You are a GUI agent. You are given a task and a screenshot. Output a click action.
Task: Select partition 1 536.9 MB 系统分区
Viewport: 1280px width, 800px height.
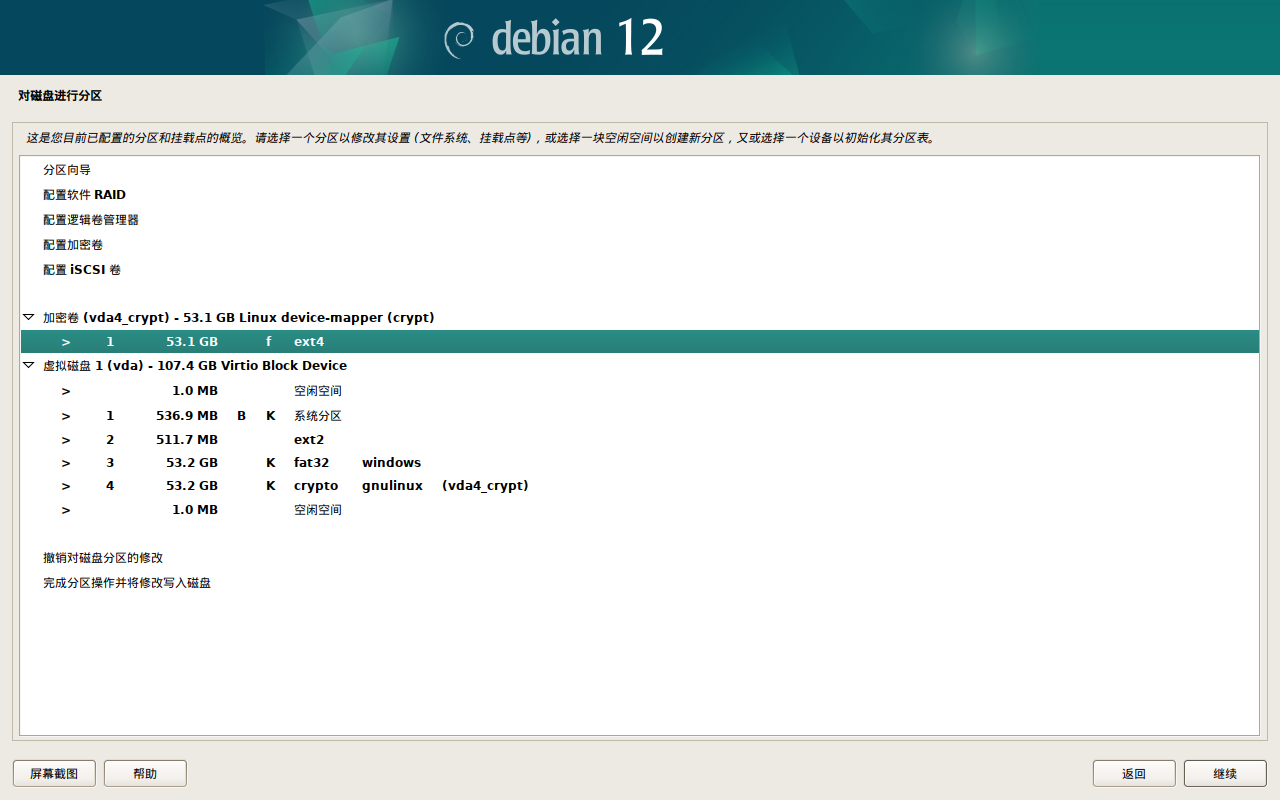point(639,416)
